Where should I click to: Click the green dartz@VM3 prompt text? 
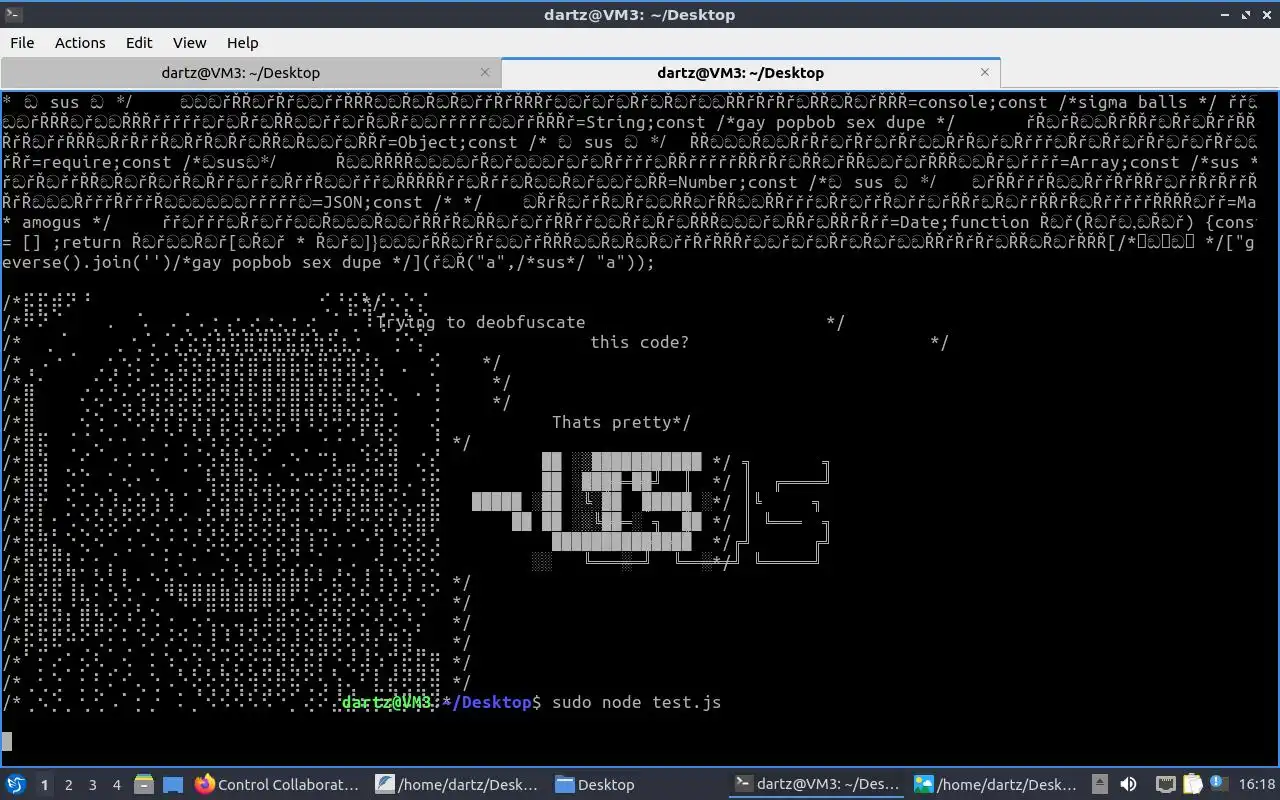387,702
